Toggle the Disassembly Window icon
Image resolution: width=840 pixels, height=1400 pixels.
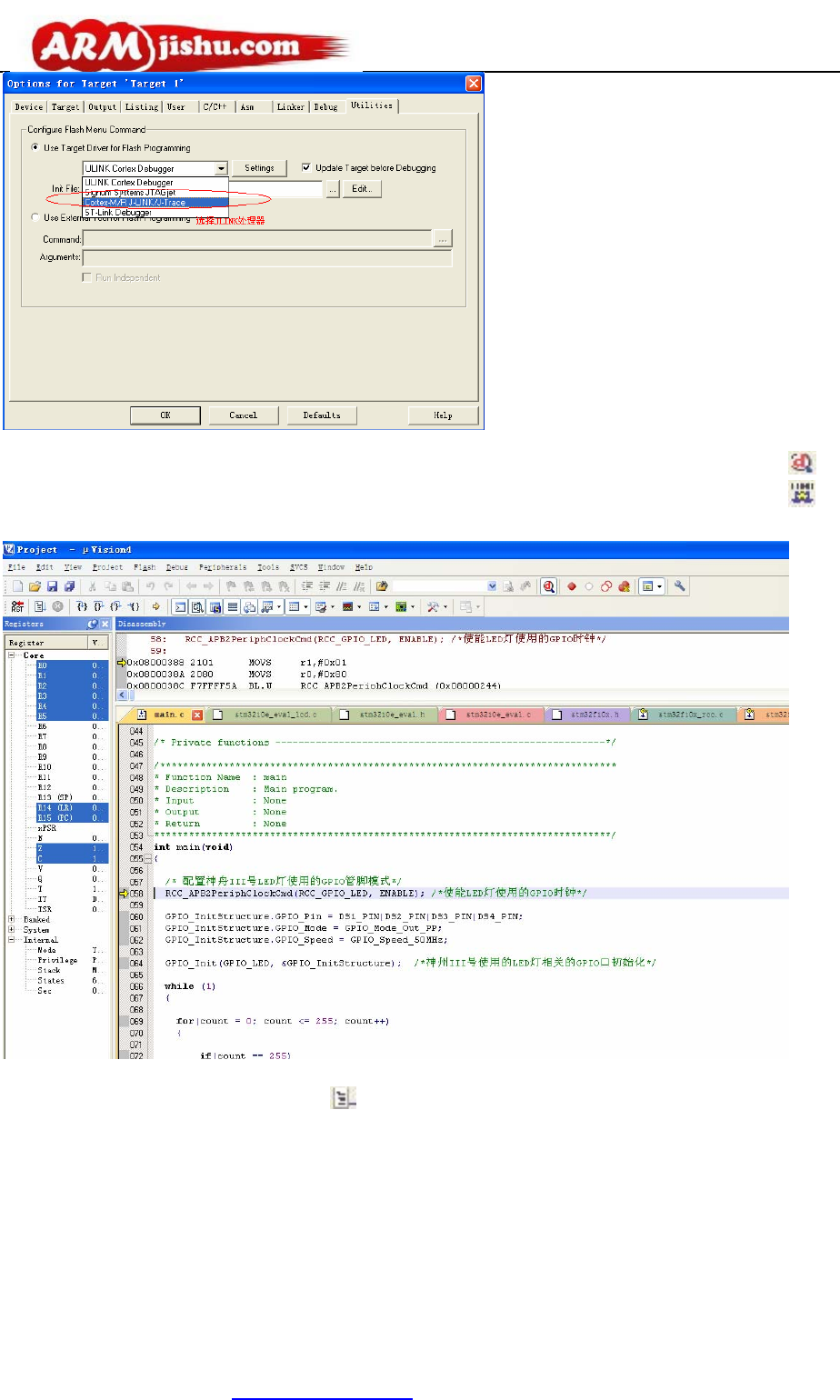(x=197, y=606)
